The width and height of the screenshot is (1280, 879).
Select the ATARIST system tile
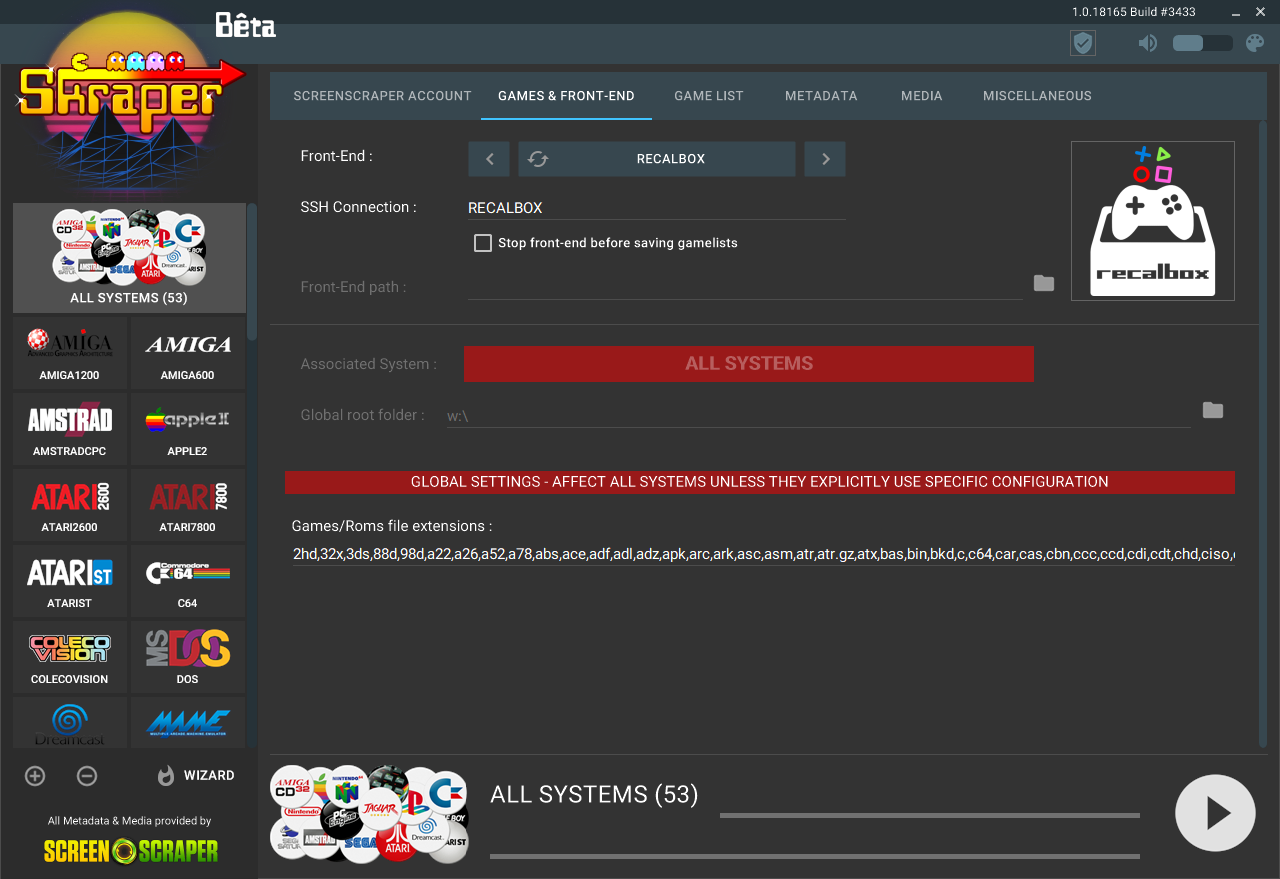70,582
